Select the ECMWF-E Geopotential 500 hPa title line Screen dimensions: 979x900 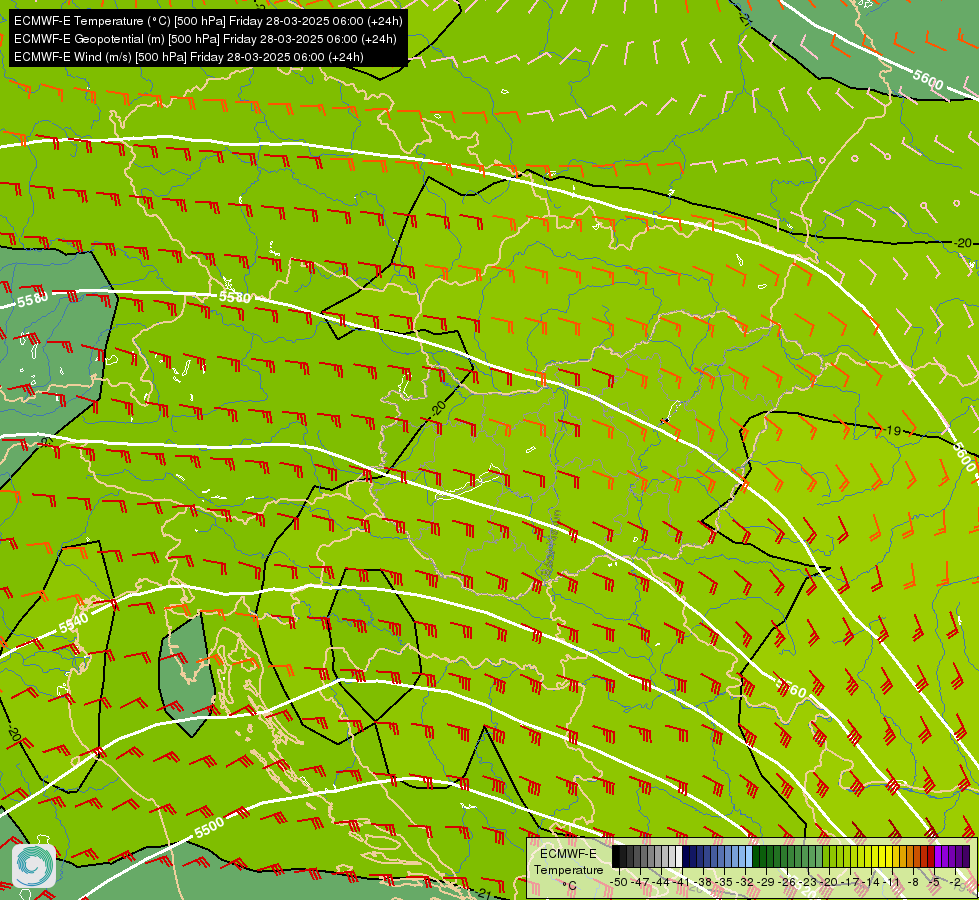(205, 39)
